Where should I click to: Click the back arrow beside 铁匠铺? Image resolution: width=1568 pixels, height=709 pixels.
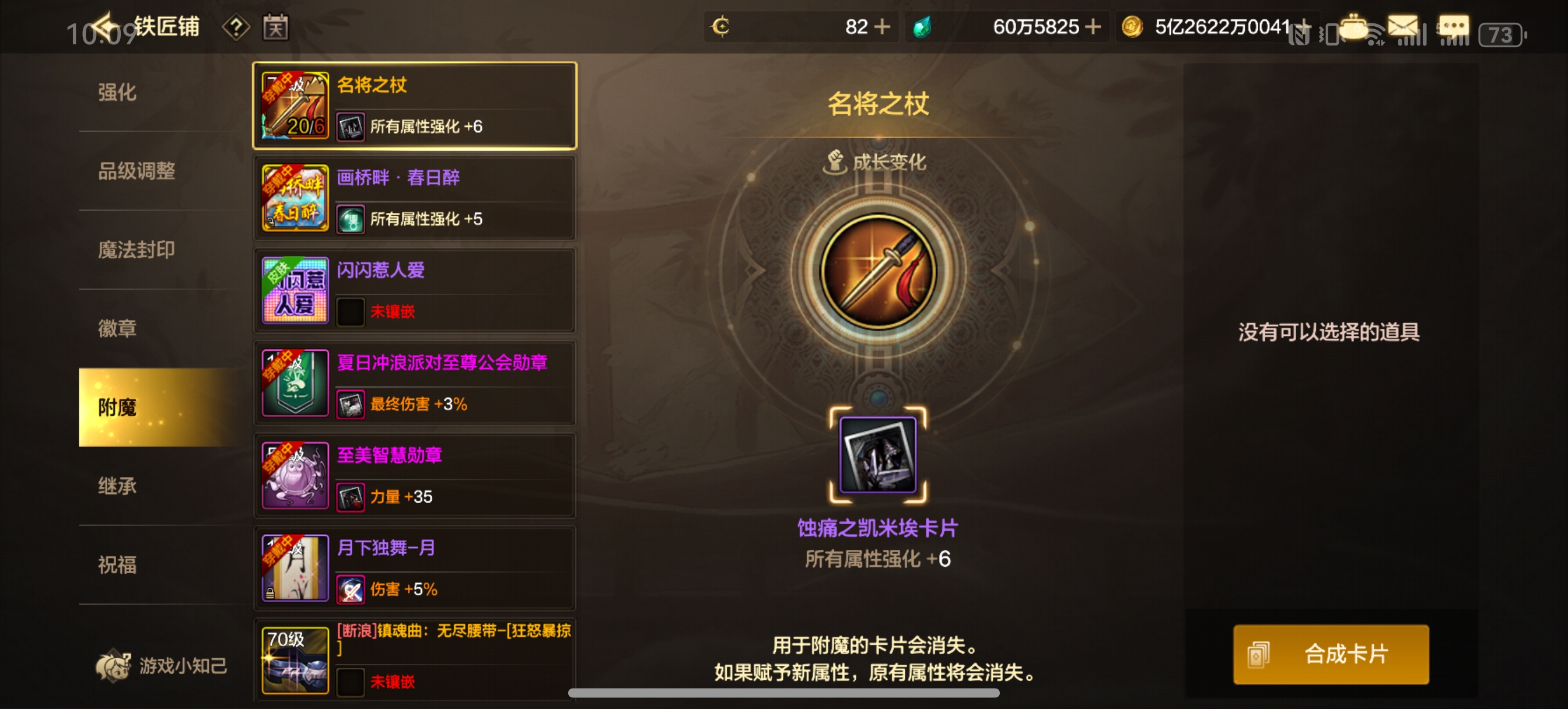pos(107,26)
